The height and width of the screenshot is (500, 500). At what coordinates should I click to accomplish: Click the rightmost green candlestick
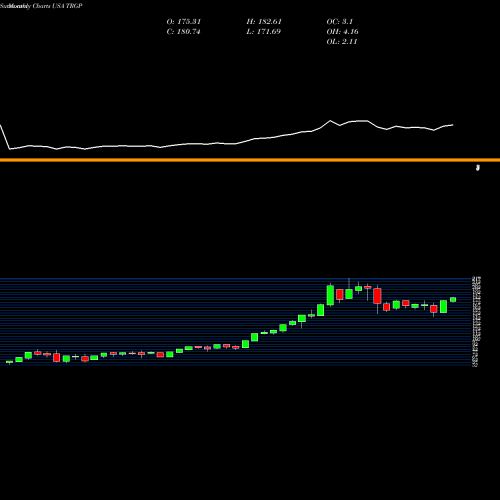453,300
